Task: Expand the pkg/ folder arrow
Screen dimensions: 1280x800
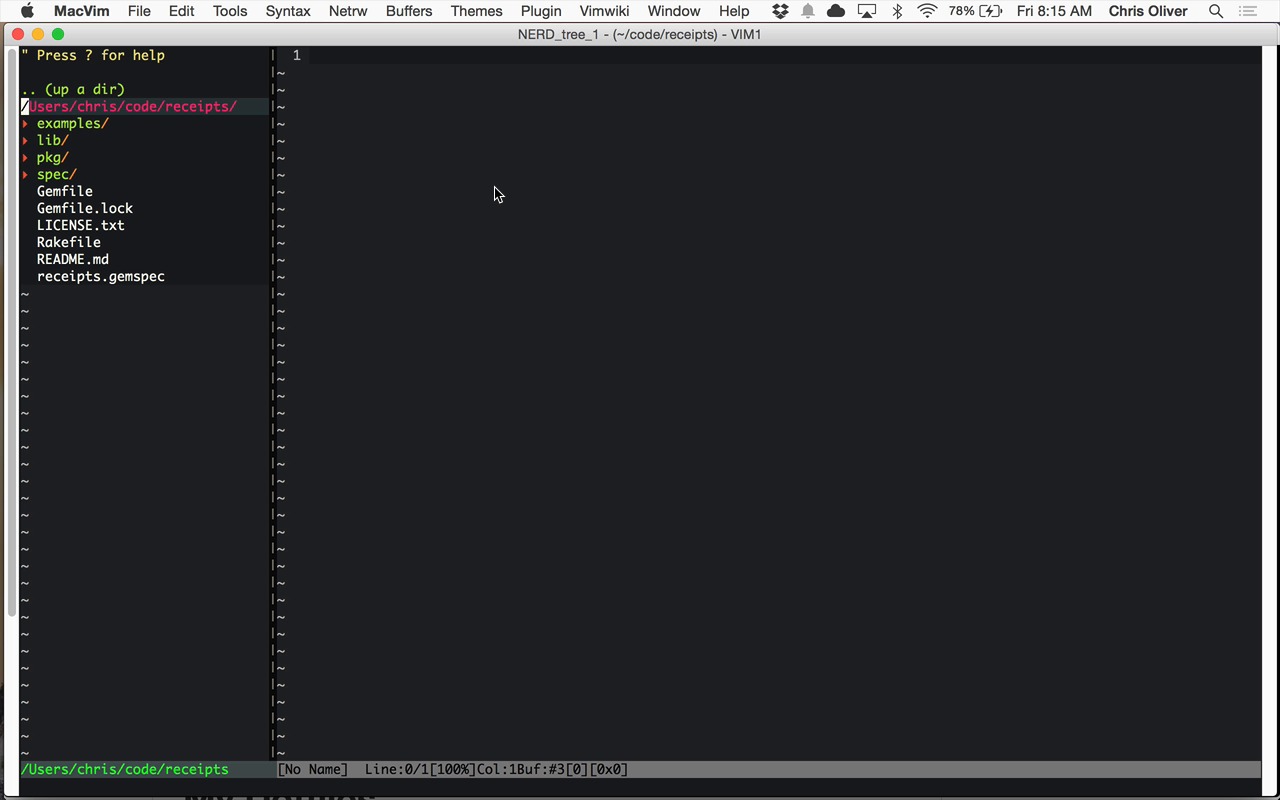Action: click(25, 158)
